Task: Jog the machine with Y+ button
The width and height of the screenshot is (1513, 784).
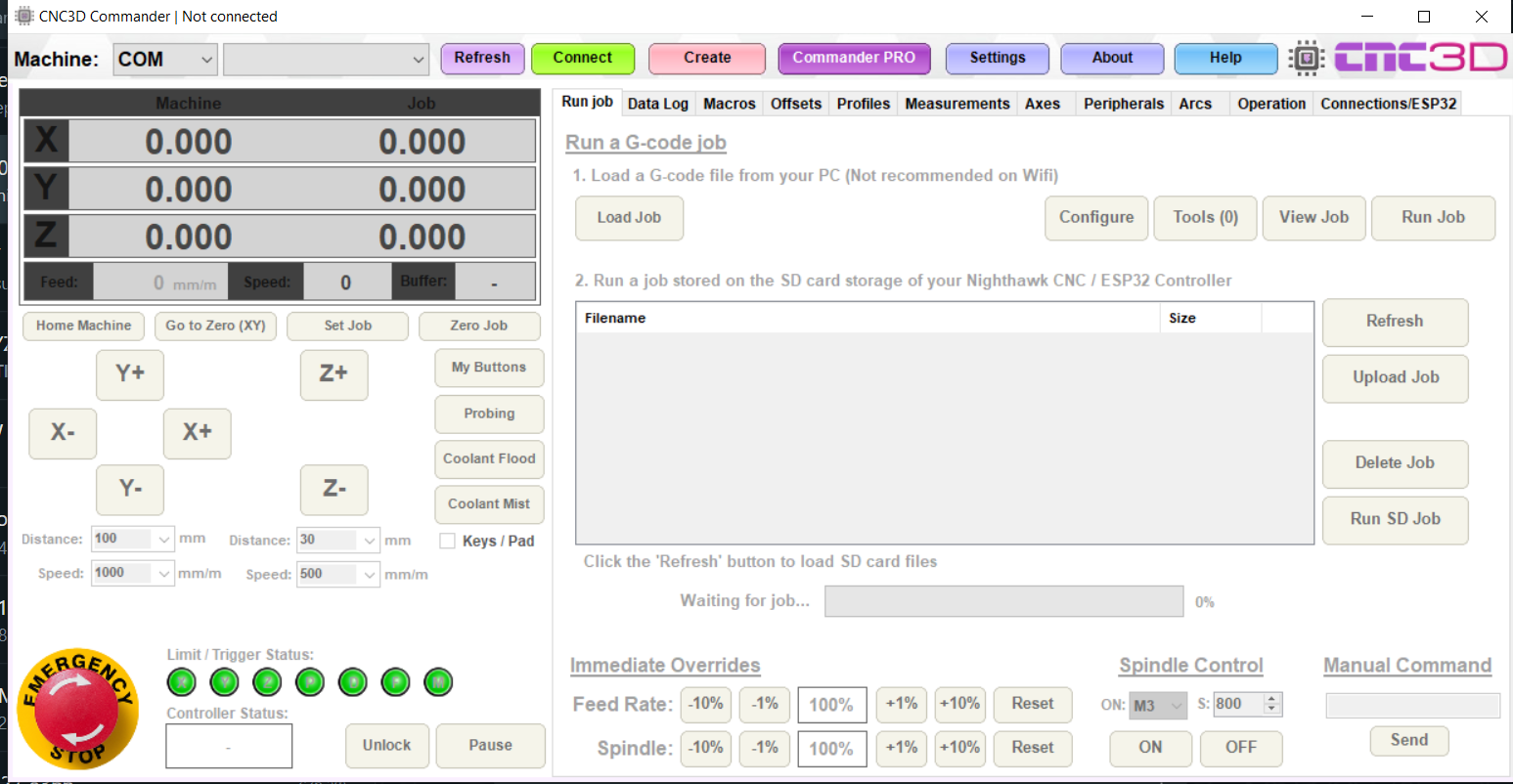Action: [130, 374]
